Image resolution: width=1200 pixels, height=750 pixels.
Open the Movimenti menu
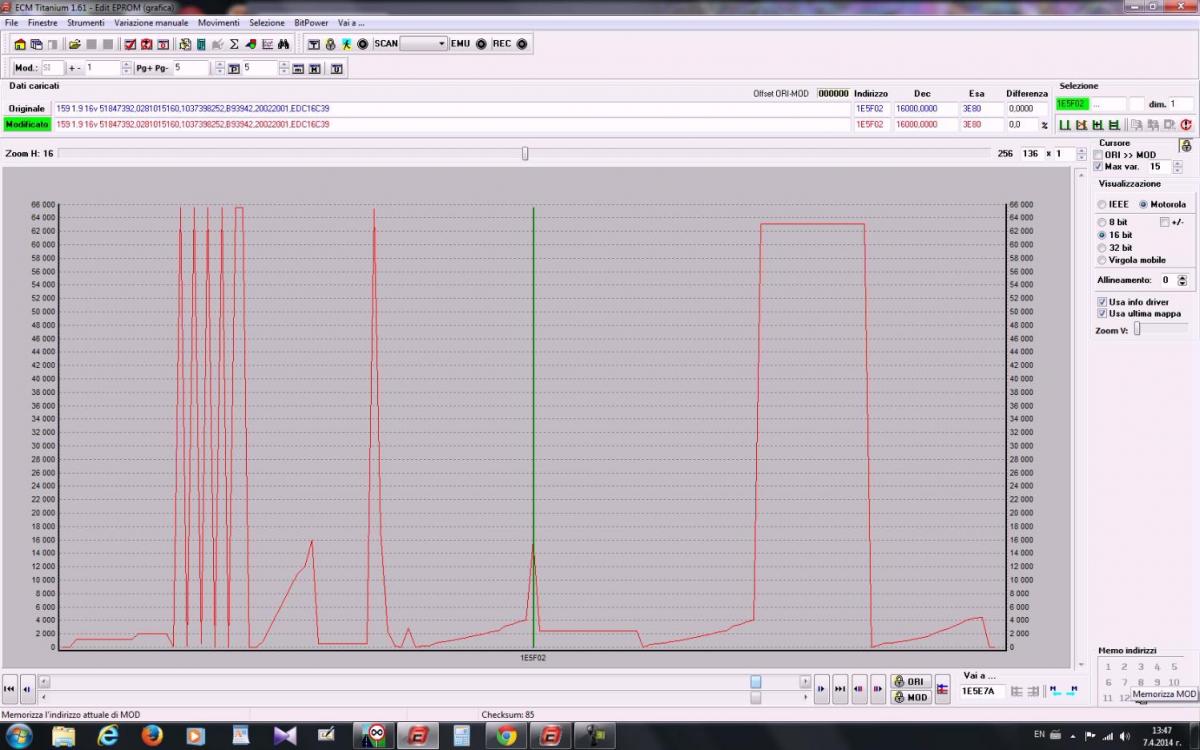pos(218,22)
